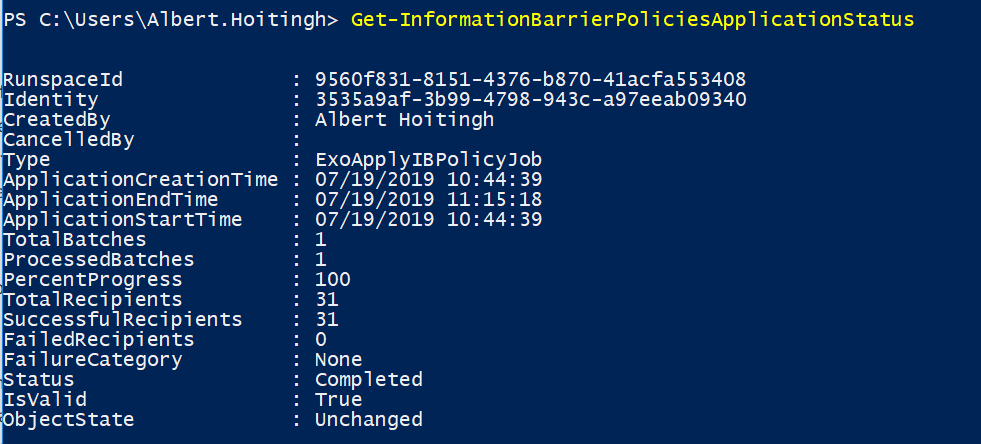Click the ObjectState value Unchanged
This screenshot has width=981, height=444.
tap(368, 419)
